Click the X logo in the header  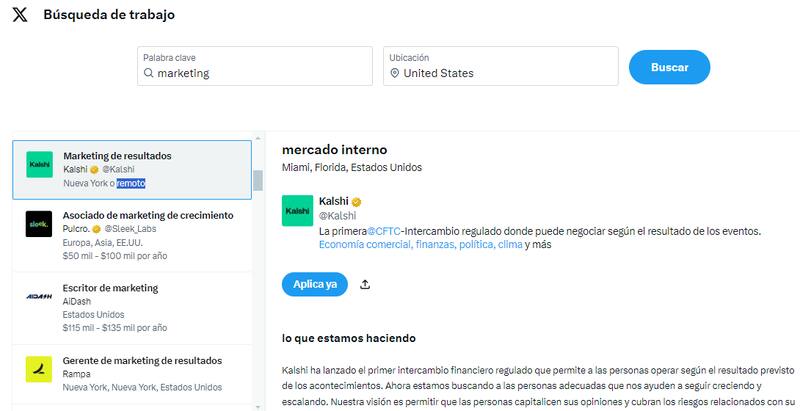(x=20, y=15)
